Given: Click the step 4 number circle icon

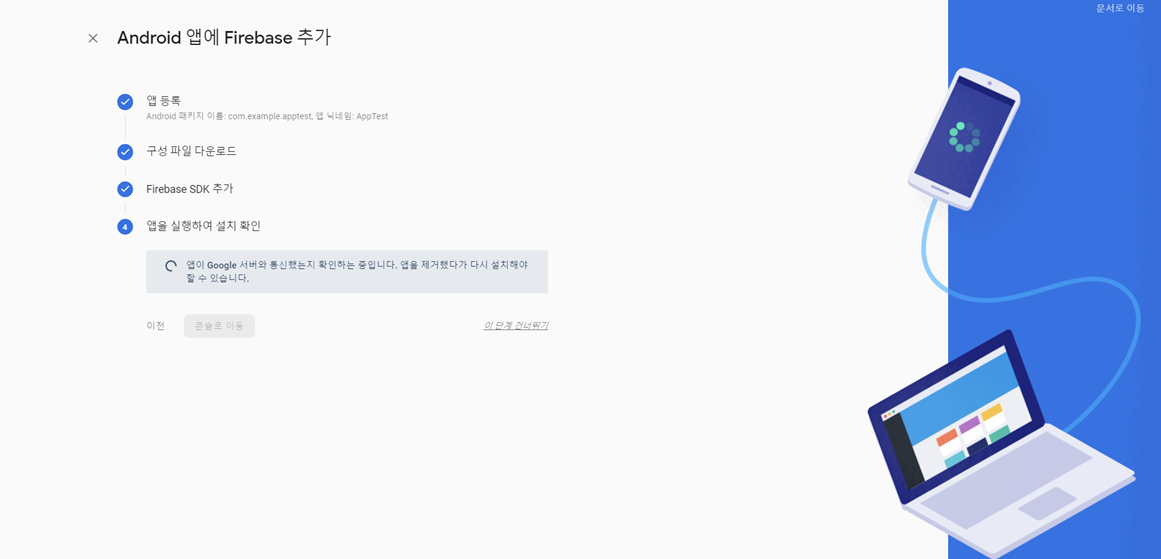Looking at the screenshot, I should click(x=125, y=227).
